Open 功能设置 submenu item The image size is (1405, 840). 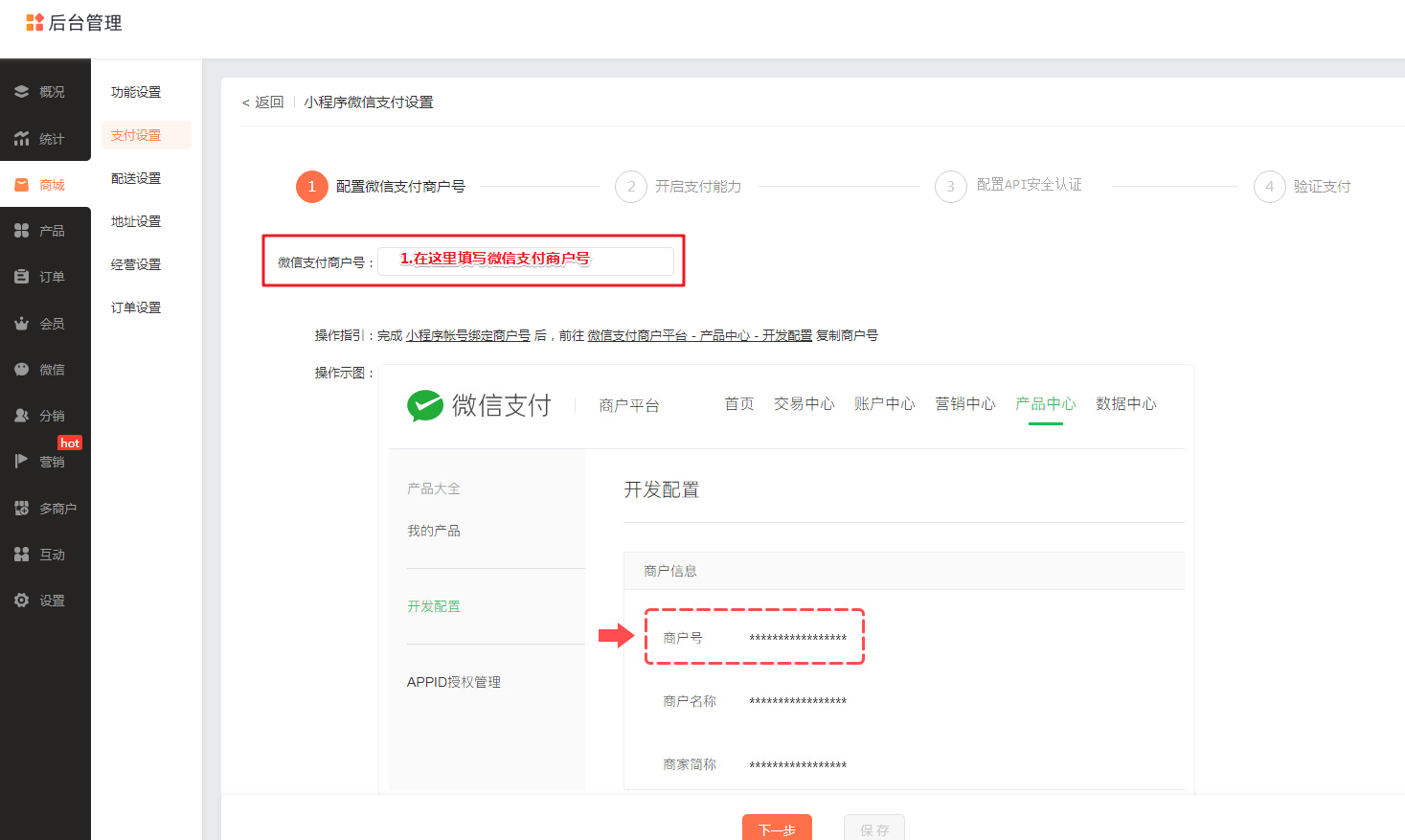click(x=136, y=92)
